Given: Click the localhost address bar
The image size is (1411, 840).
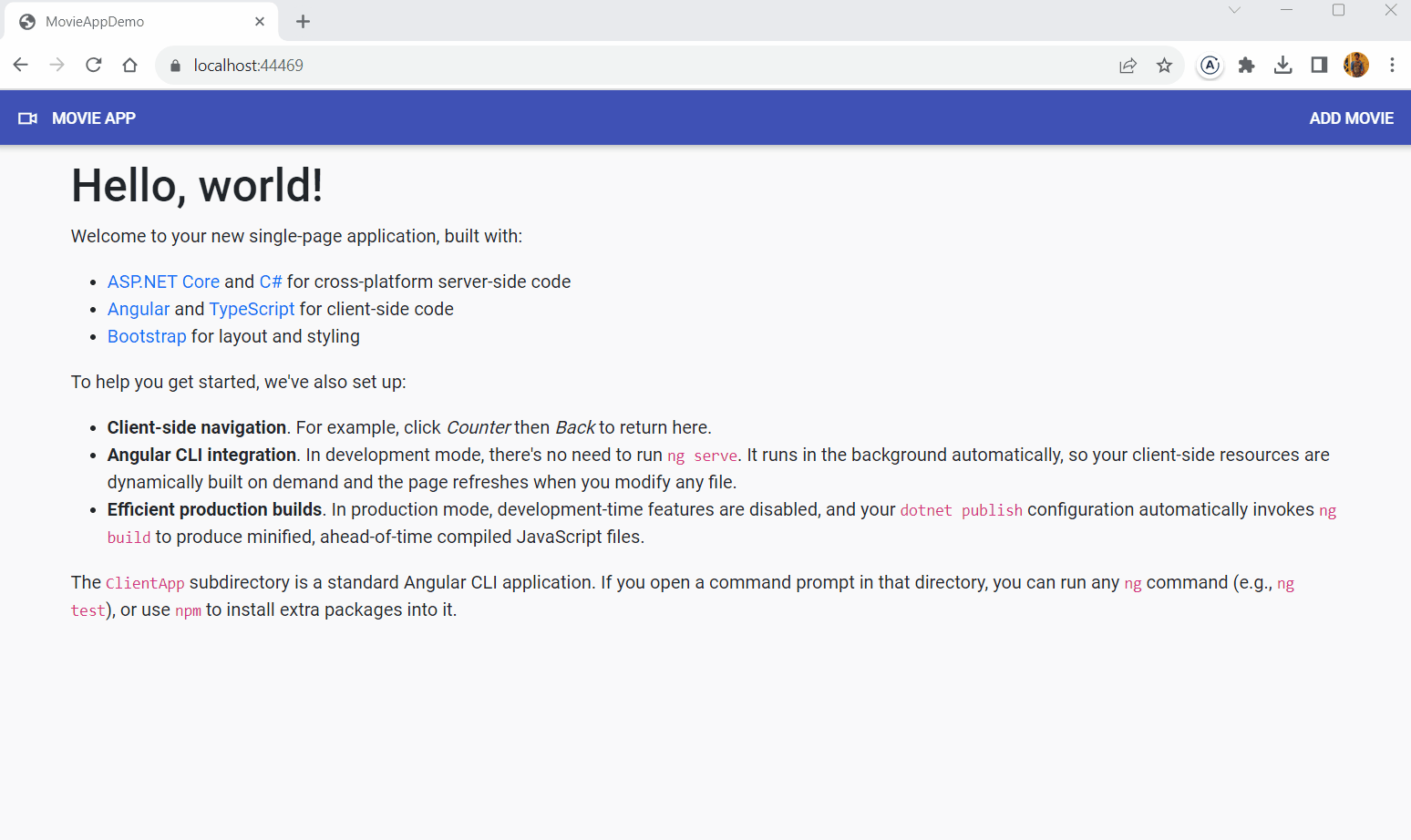Looking at the screenshot, I should click(x=638, y=66).
